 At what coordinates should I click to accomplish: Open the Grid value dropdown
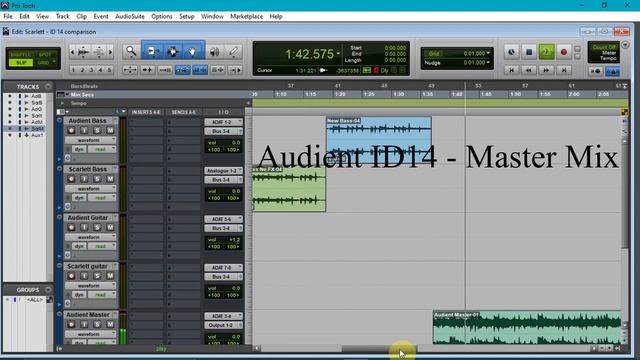coord(488,53)
